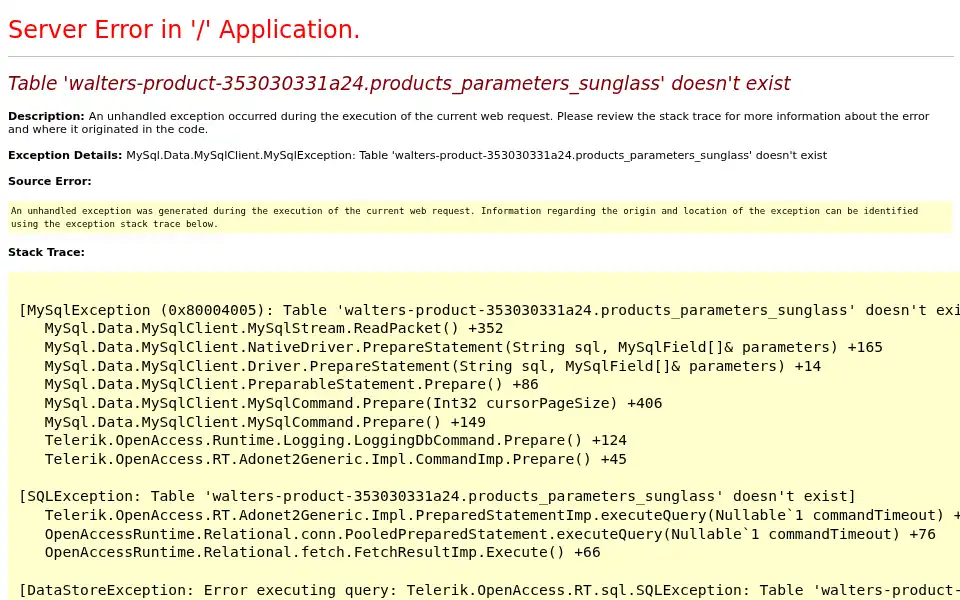Click the 'MySqlCommand.Prepare() +149' line
Image resolution: width=960 pixels, height=600 pixels.
265,422
